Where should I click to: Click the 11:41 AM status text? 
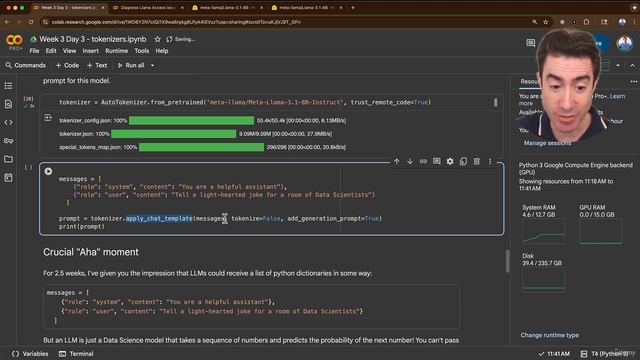558,354
